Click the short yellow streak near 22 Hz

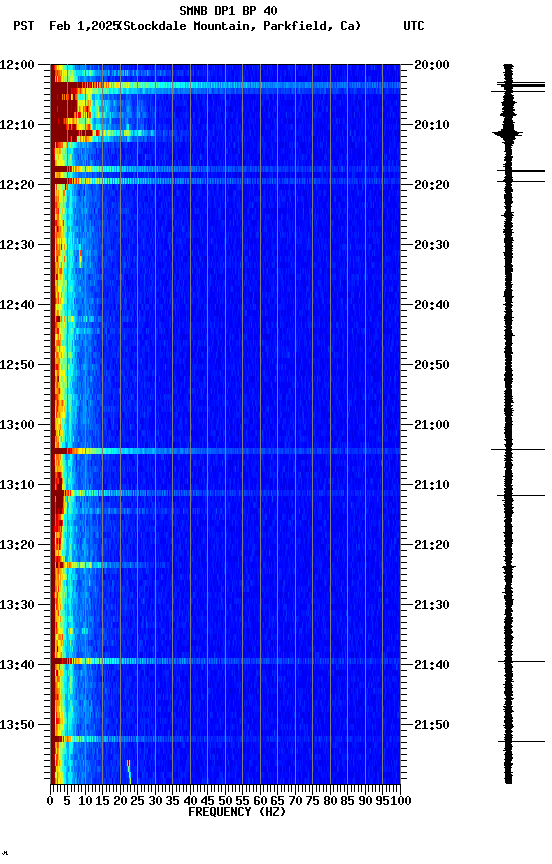point(129,771)
